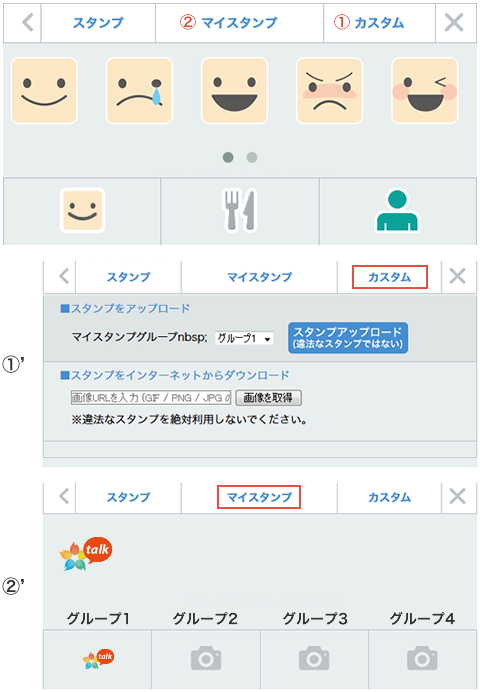Click the image URL input field

point(151,397)
